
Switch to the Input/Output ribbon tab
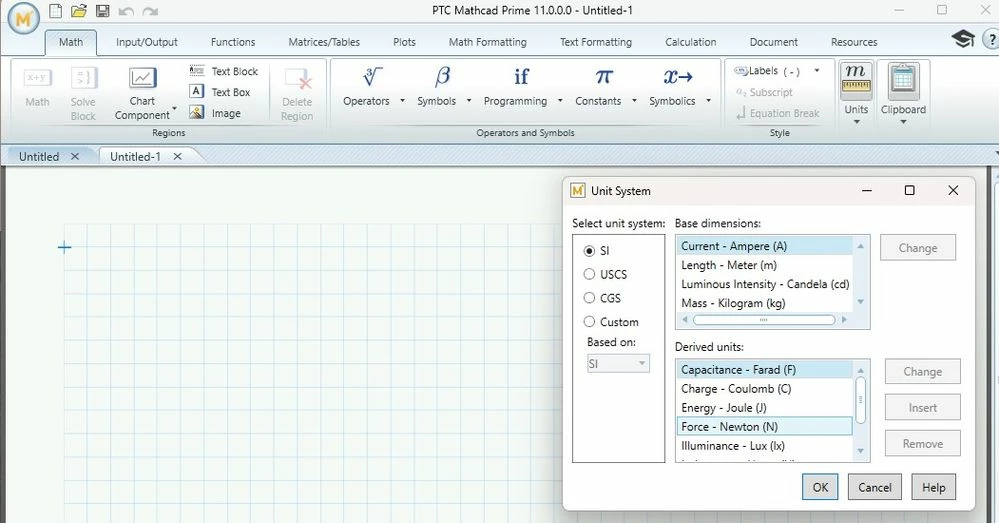(147, 42)
